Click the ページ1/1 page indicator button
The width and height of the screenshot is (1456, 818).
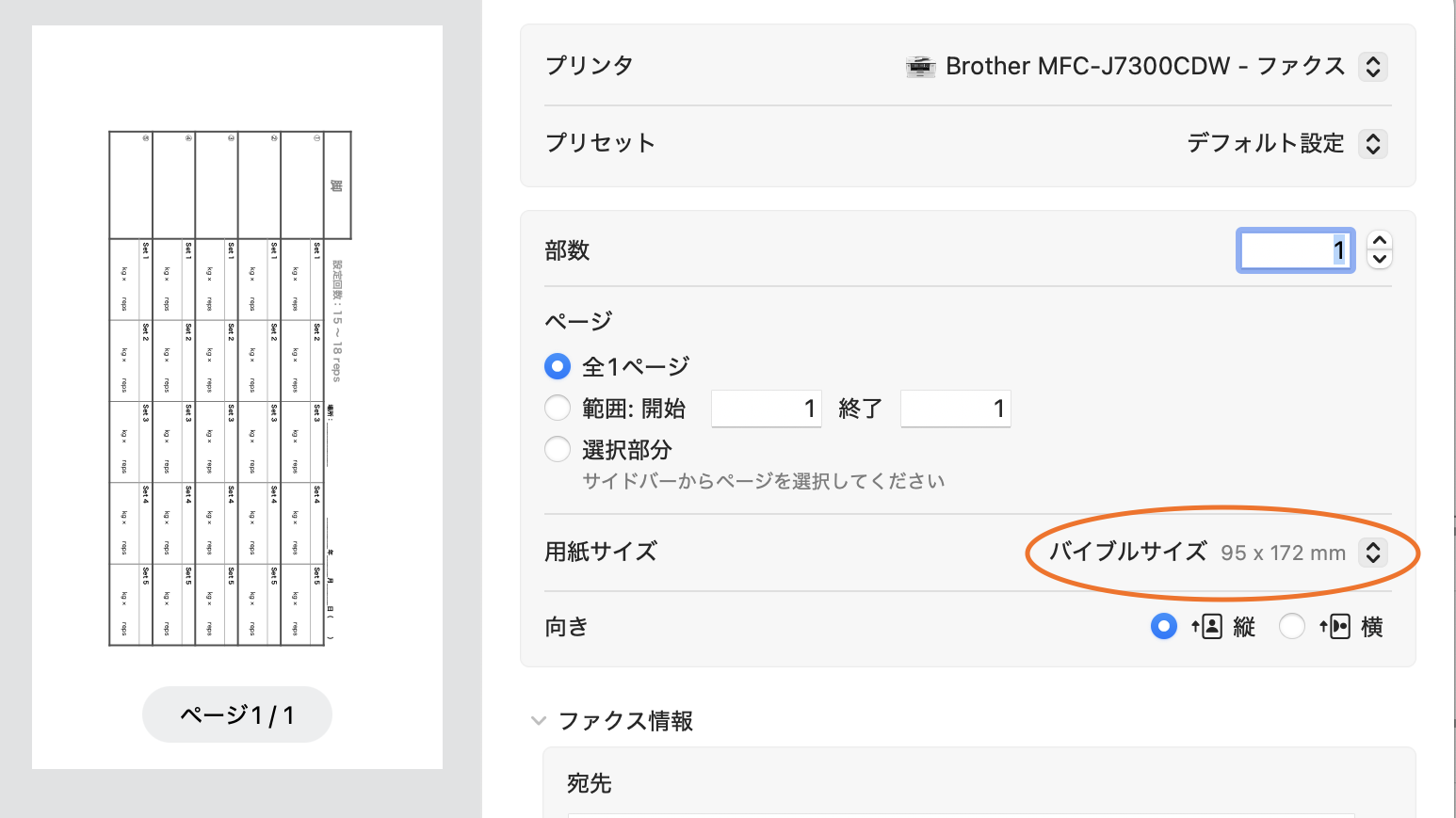[237, 715]
